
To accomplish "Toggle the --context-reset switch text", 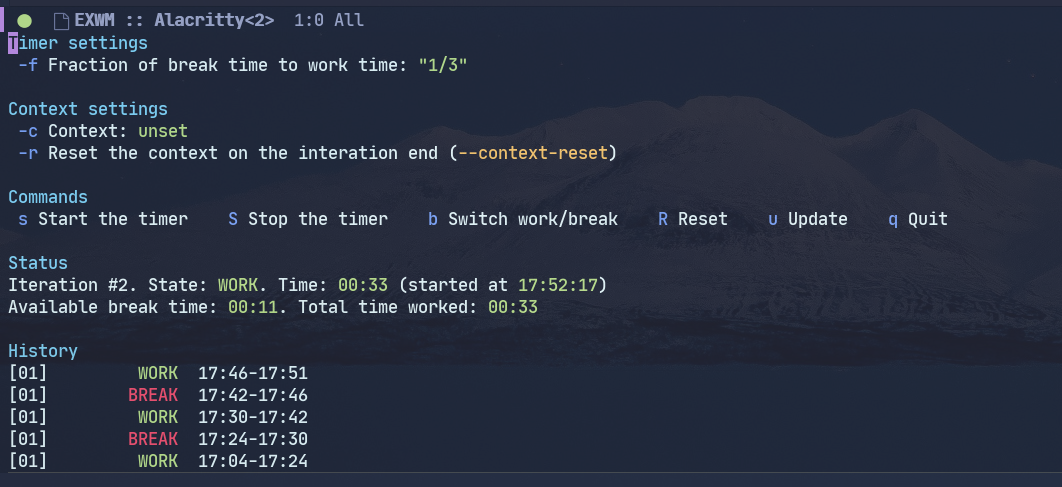I will click(533, 153).
